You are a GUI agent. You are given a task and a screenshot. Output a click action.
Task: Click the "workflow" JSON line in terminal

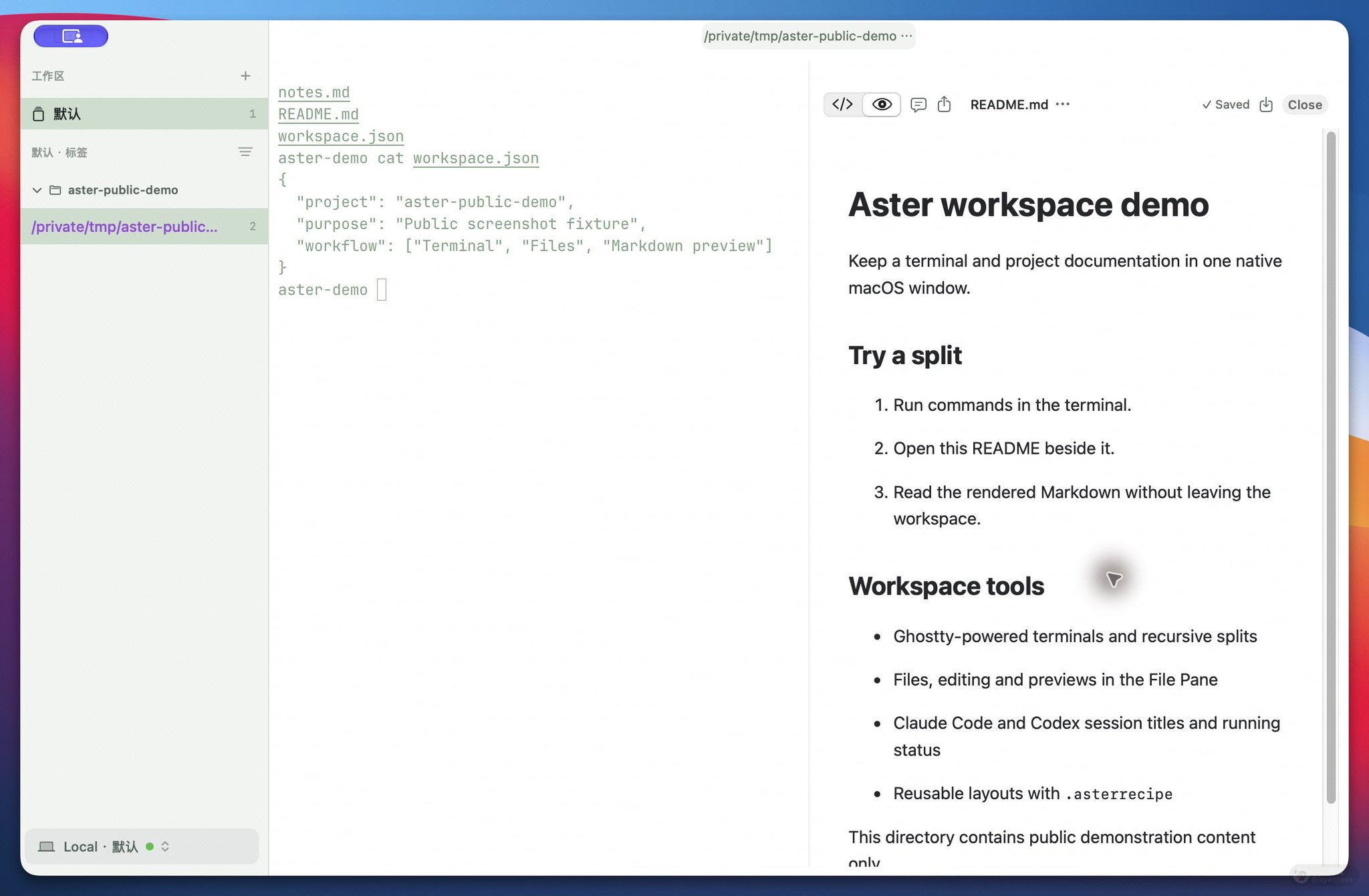point(534,246)
